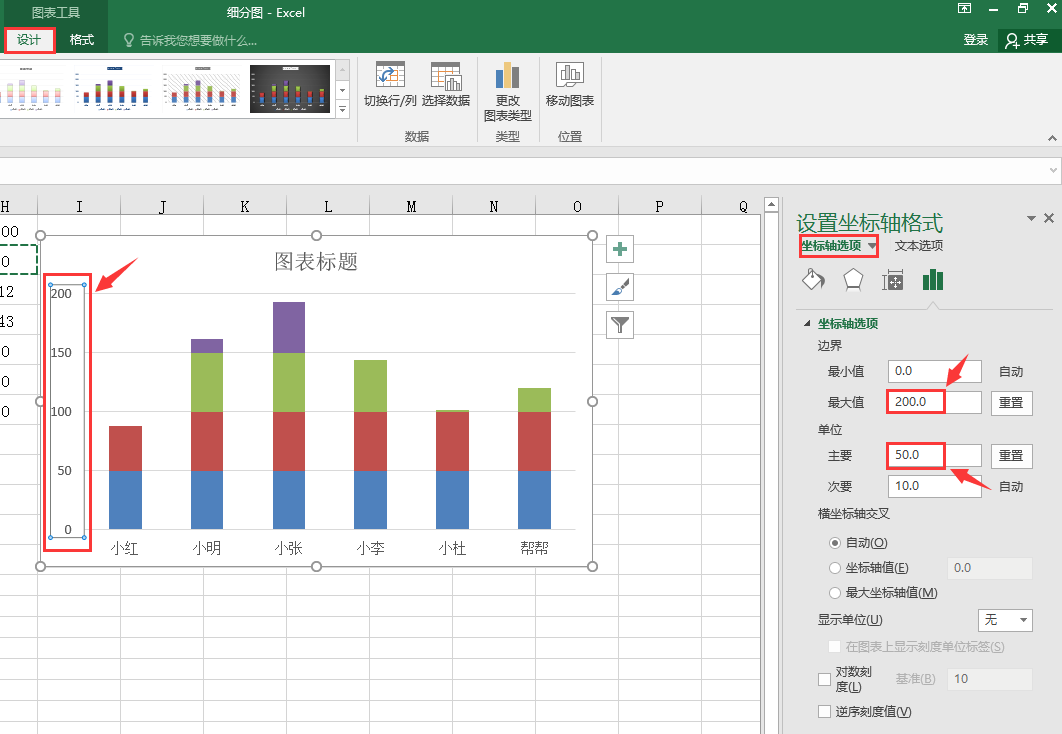Image resolution: width=1062 pixels, height=734 pixels.
Task: Select the Axis value (坐标轴值) radio button
Action: (x=834, y=568)
